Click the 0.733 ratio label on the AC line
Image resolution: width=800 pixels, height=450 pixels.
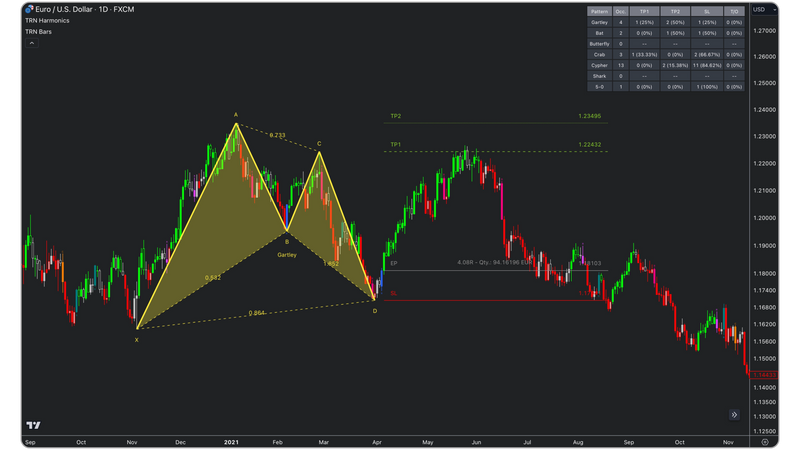click(278, 135)
